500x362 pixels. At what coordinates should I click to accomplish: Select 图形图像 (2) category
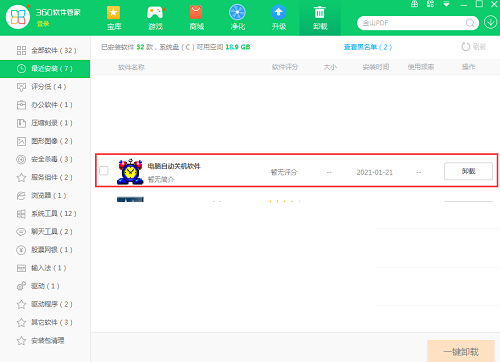coord(45,141)
